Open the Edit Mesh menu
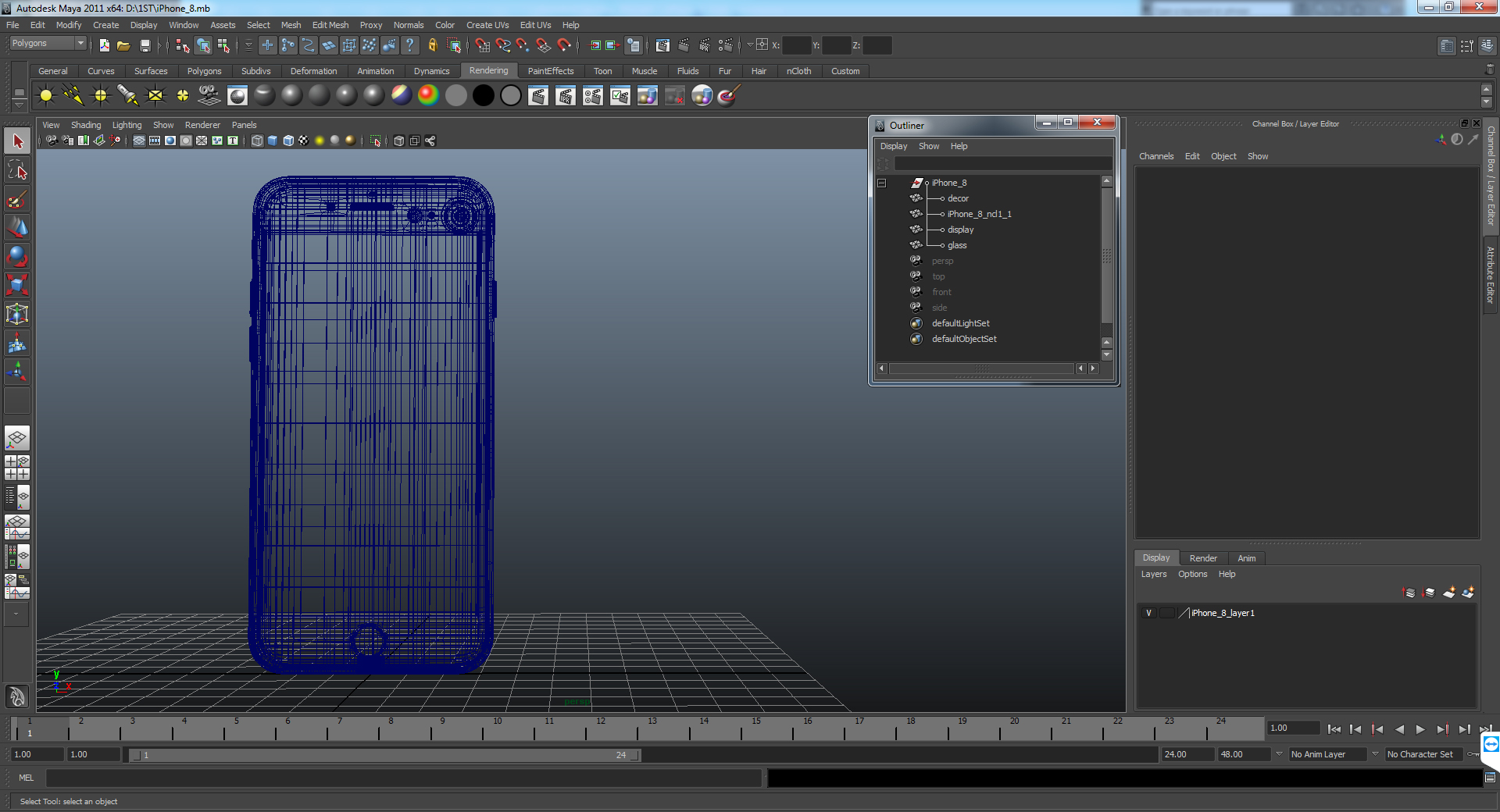1500x812 pixels. click(x=330, y=25)
